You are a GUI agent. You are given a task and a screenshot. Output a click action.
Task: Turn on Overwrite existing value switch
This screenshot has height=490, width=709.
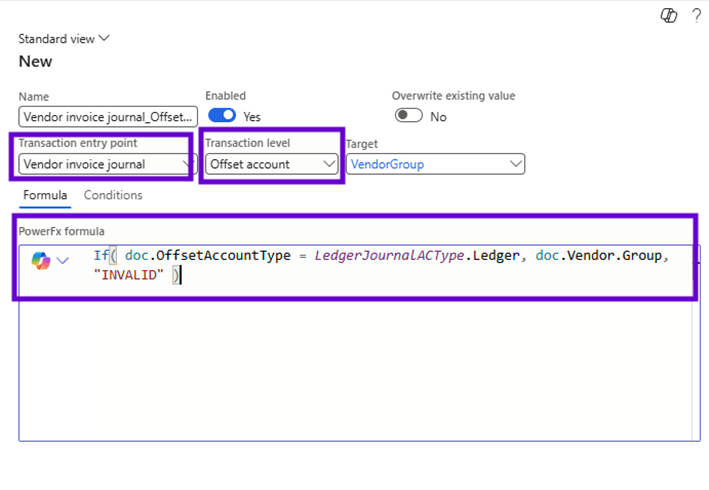coord(408,116)
